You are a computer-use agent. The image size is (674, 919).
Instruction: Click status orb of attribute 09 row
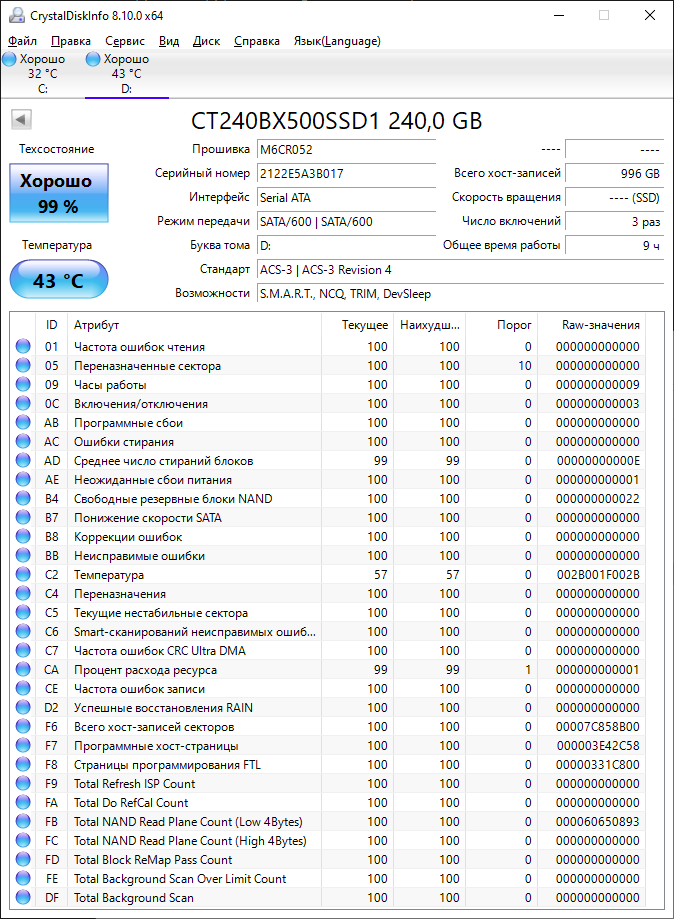(23, 384)
